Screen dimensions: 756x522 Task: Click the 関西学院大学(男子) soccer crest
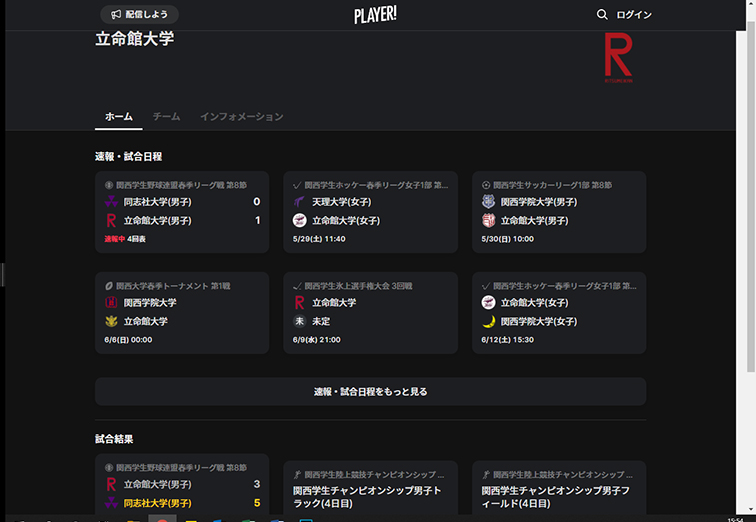(x=488, y=201)
